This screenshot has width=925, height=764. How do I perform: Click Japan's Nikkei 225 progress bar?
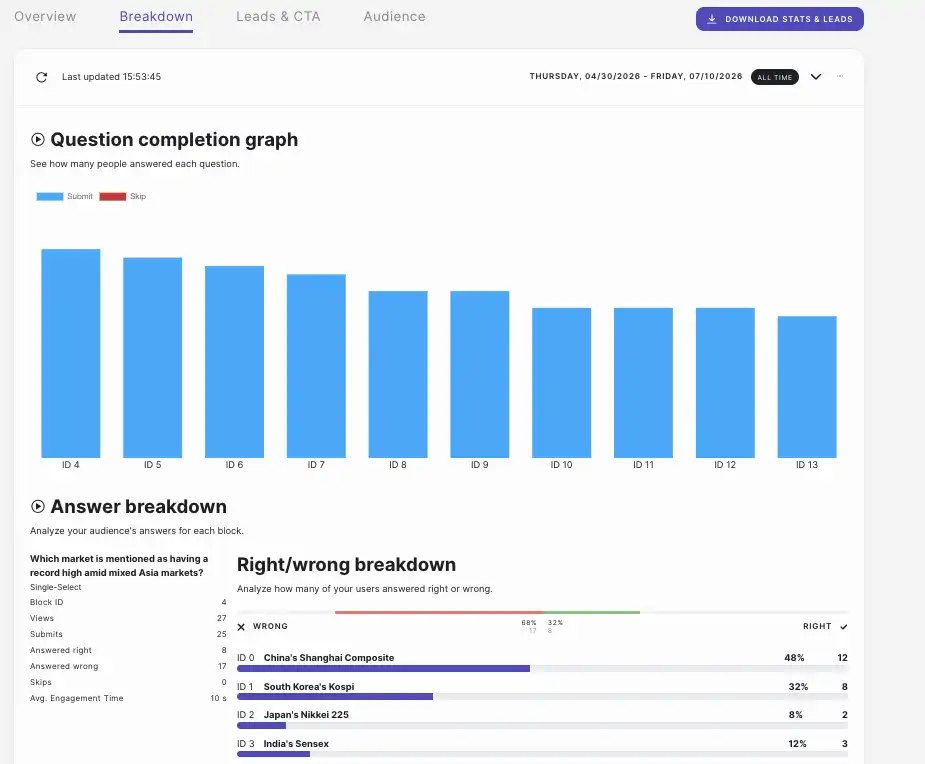click(542, 725)
